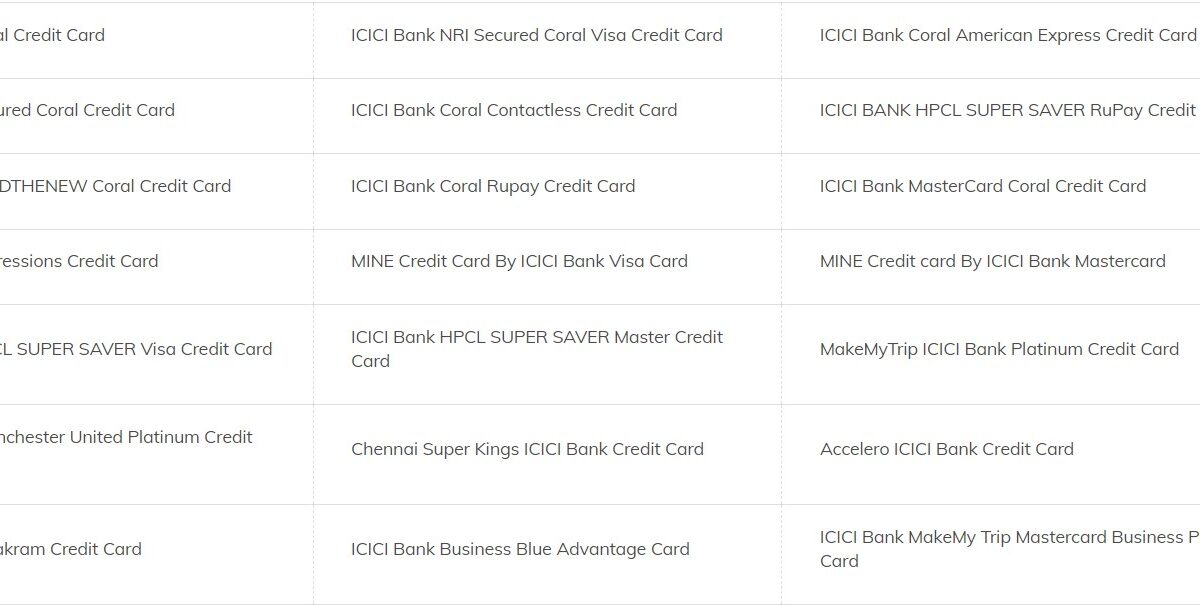
Task: Click the Manchester United Platinum Credit card entry
Action: click(125, 437)
